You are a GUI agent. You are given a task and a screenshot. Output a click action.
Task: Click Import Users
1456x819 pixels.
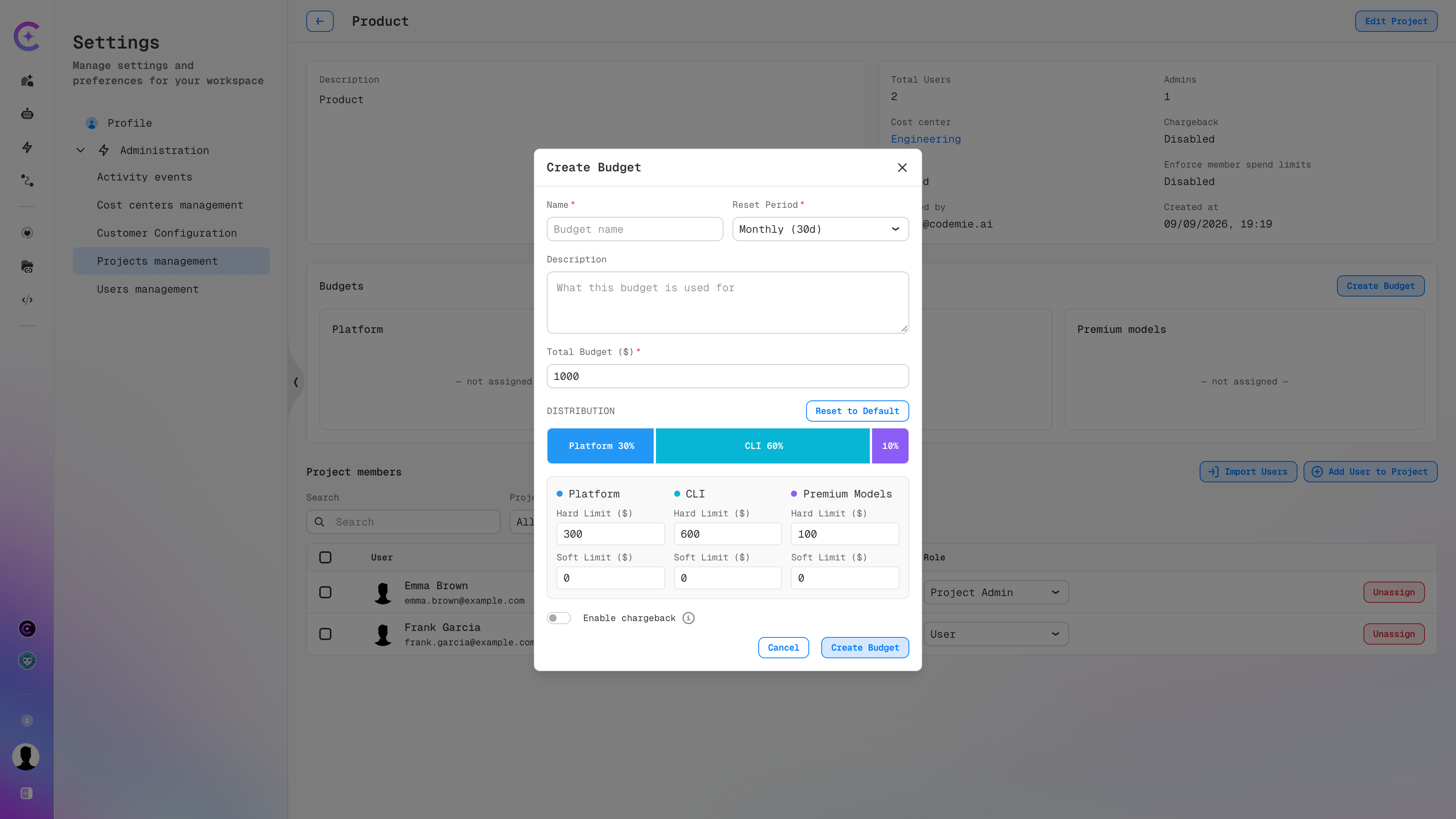click(x=1248, y=471)
